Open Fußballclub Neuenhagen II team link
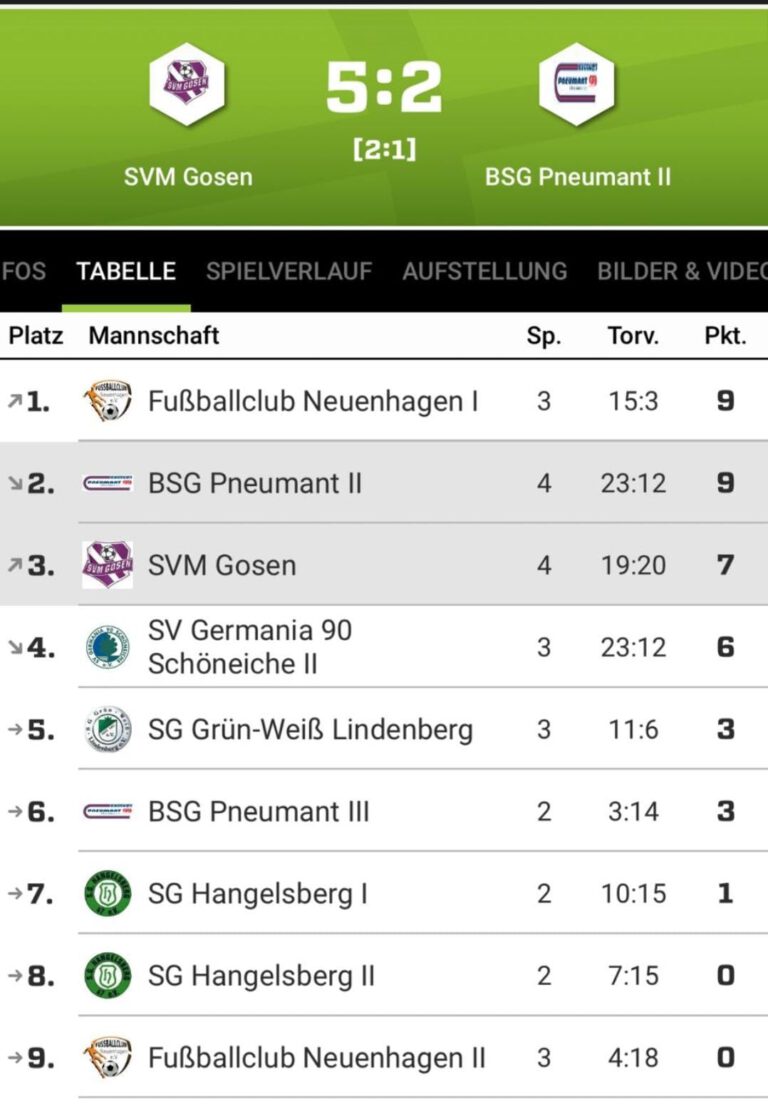The image size is (768, 1104). pos(317,1057)
